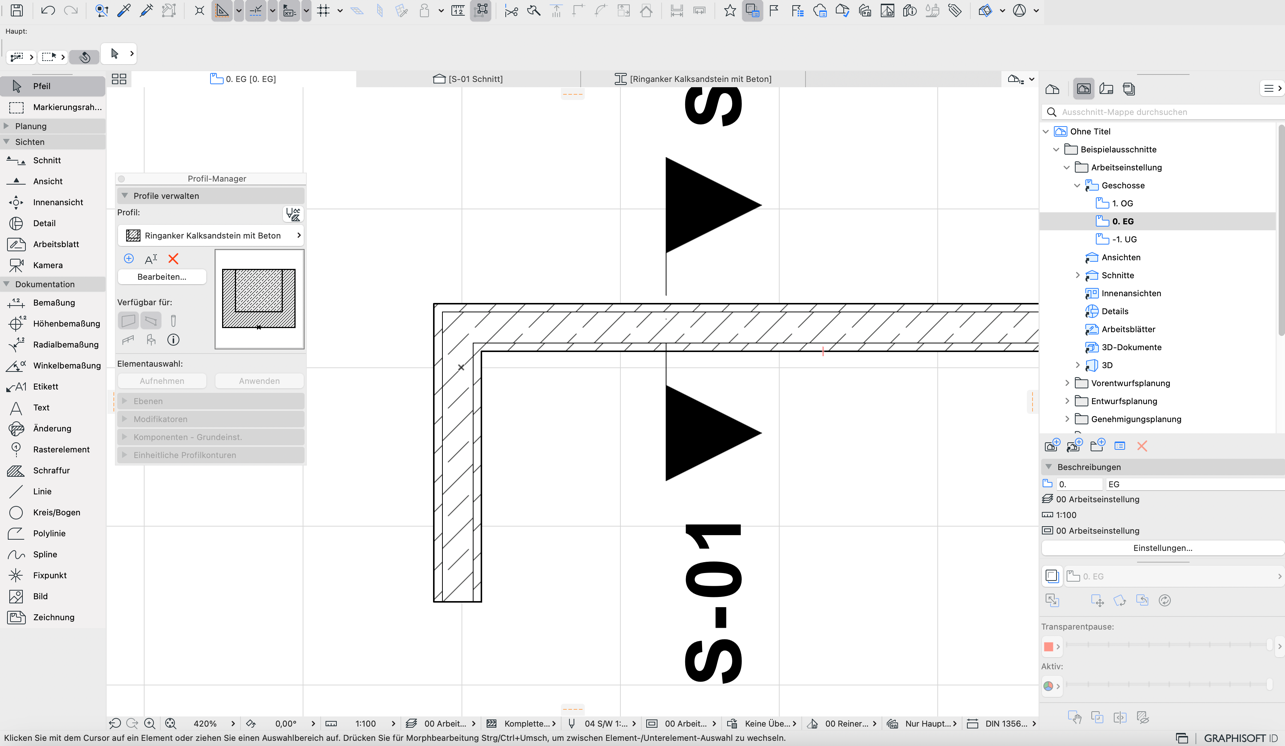Image resolution: width=1285 pixels, height=746 pixels.
Task: Click the Bearbeiten... button
Action: point(162,277)
